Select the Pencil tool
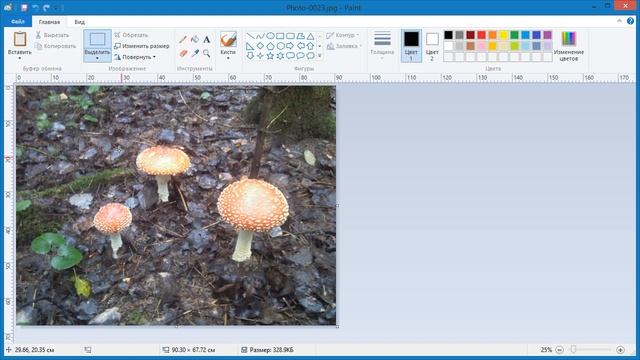This screenshot has width=640, height=360. (182, 40)
